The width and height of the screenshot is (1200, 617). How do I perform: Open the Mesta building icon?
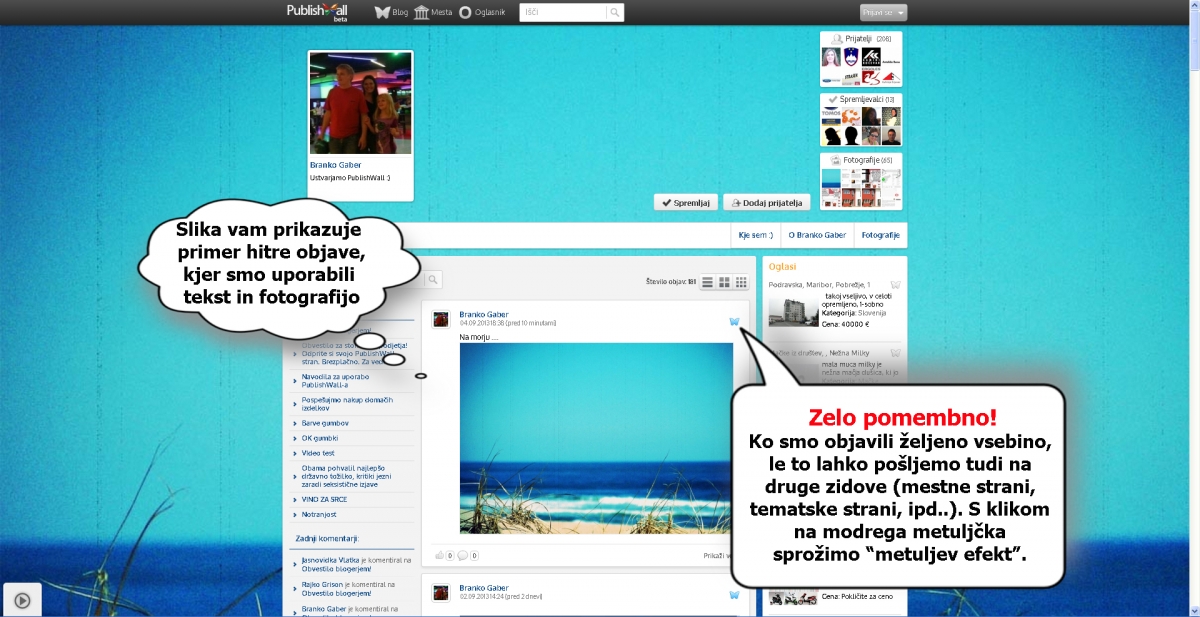coord(422,13)
